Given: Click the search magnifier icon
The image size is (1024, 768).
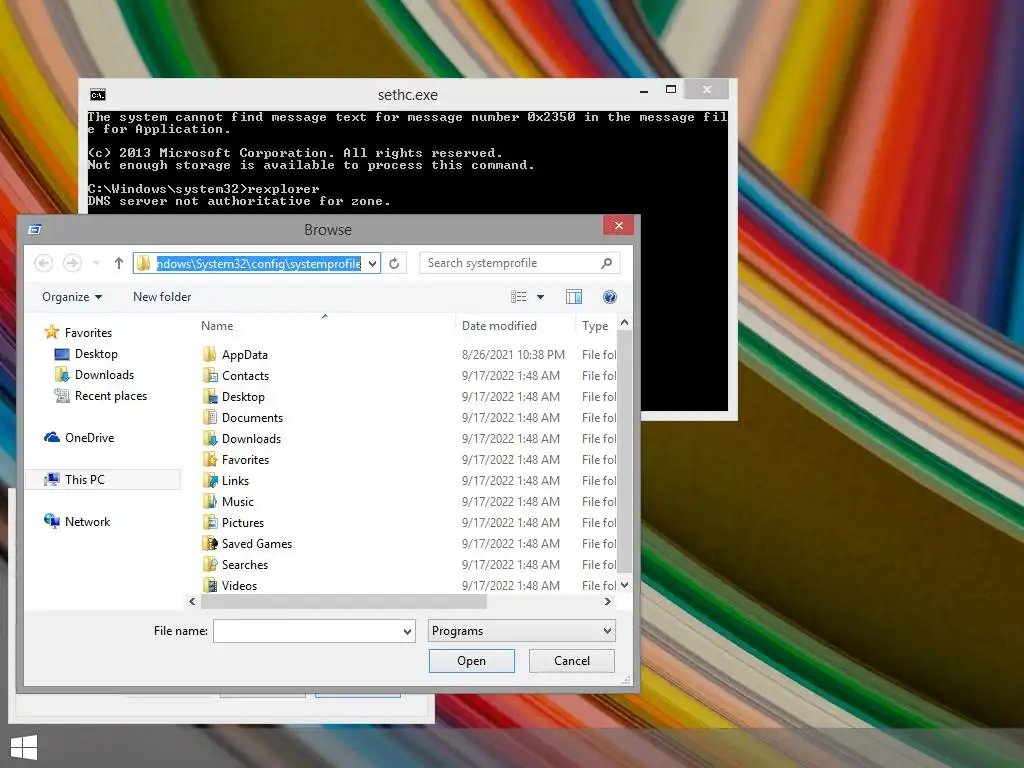Looking at the screenshot, I should [606, 263].
